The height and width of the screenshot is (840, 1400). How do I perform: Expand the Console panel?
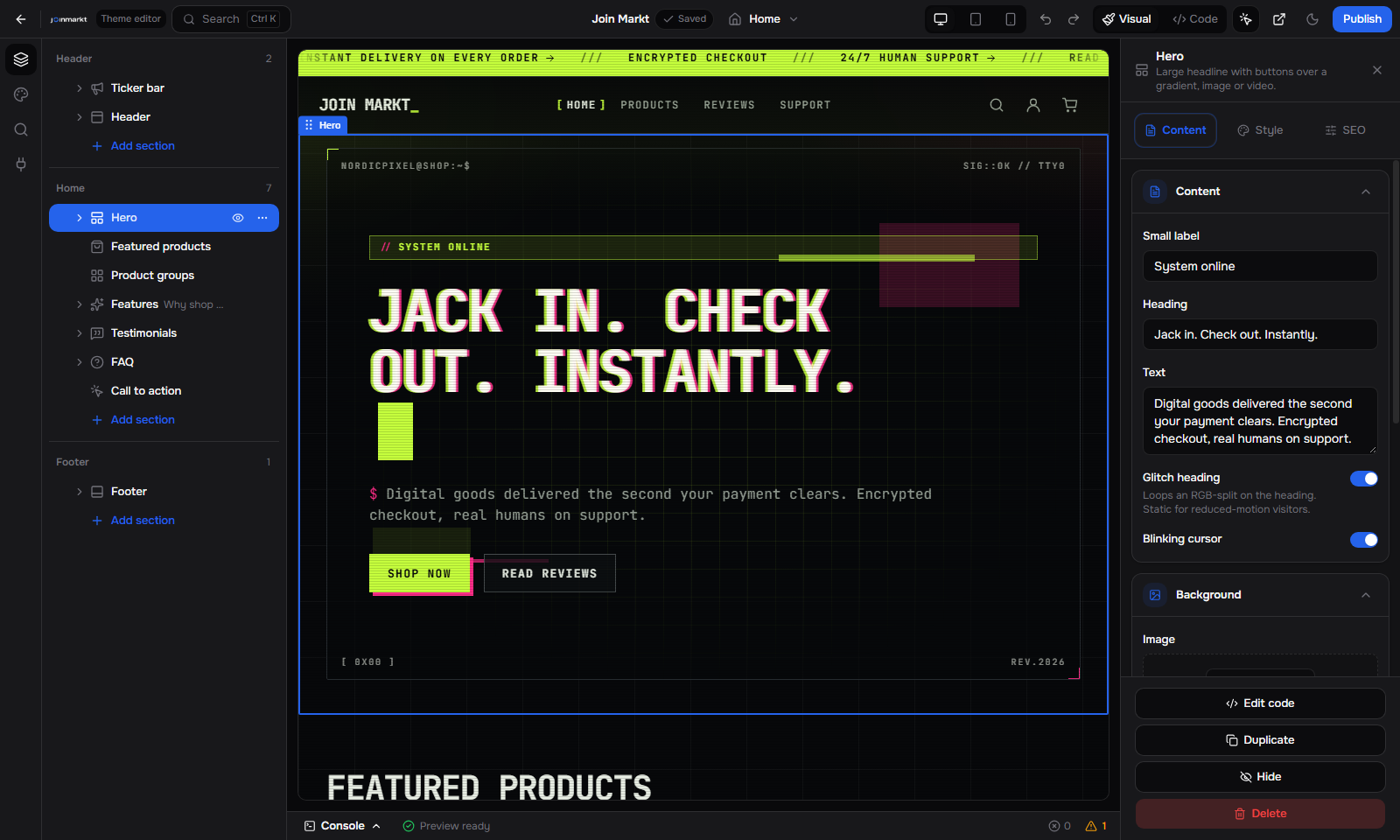coord(342,826)
